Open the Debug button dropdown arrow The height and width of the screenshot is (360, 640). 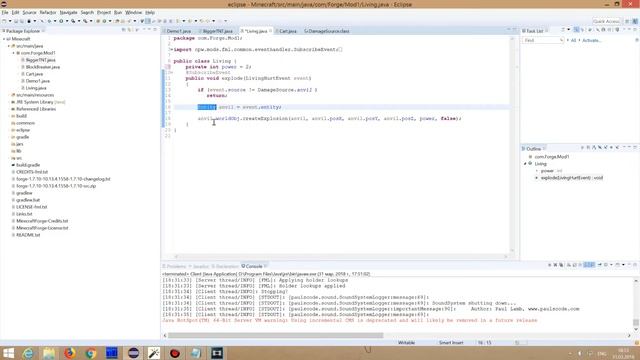click(x=55, y=21)
